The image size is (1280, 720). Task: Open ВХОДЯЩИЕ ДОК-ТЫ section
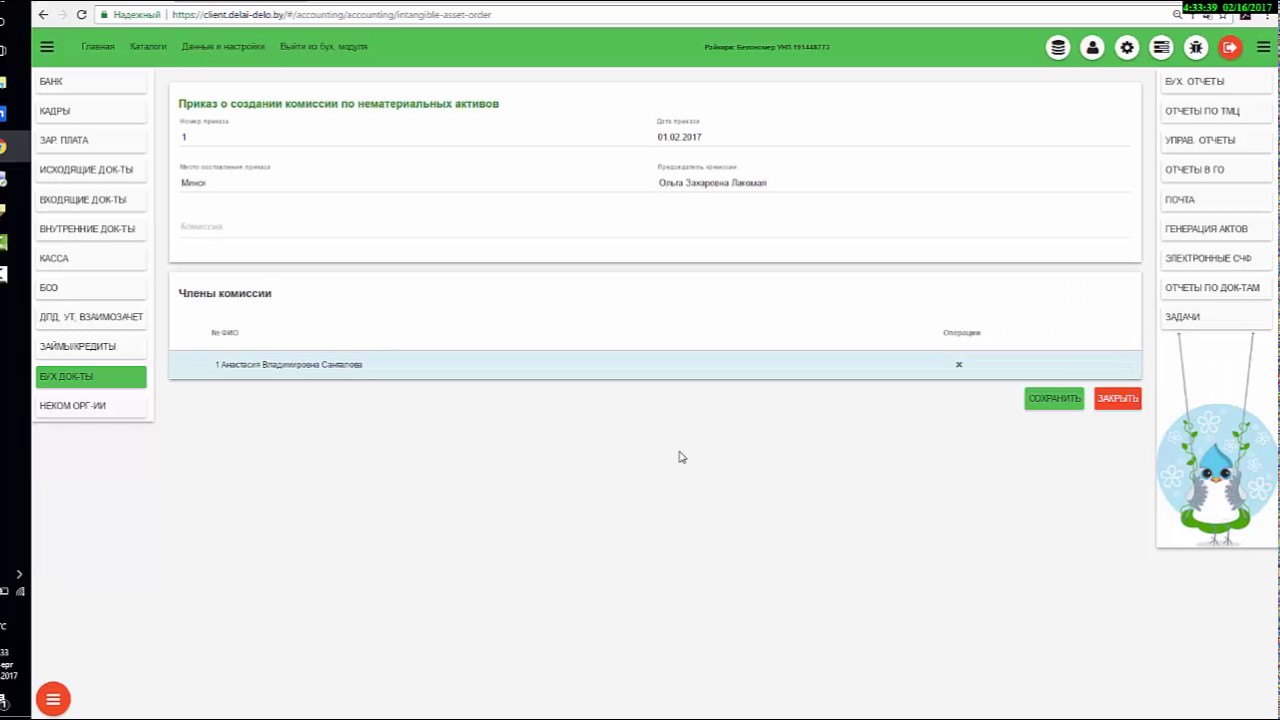pos(91,200)
